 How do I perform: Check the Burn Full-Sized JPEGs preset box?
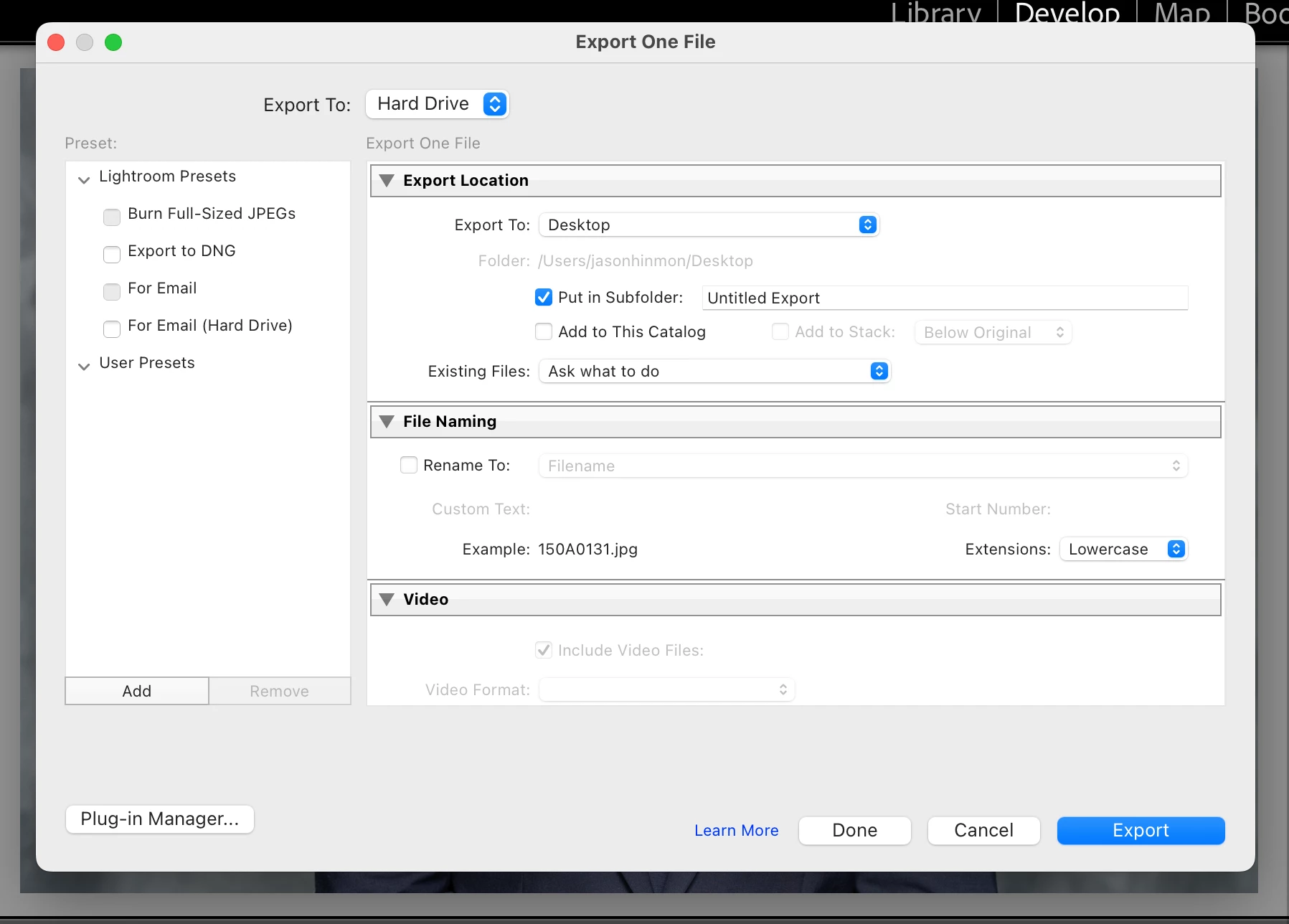(x=112, y=217)
